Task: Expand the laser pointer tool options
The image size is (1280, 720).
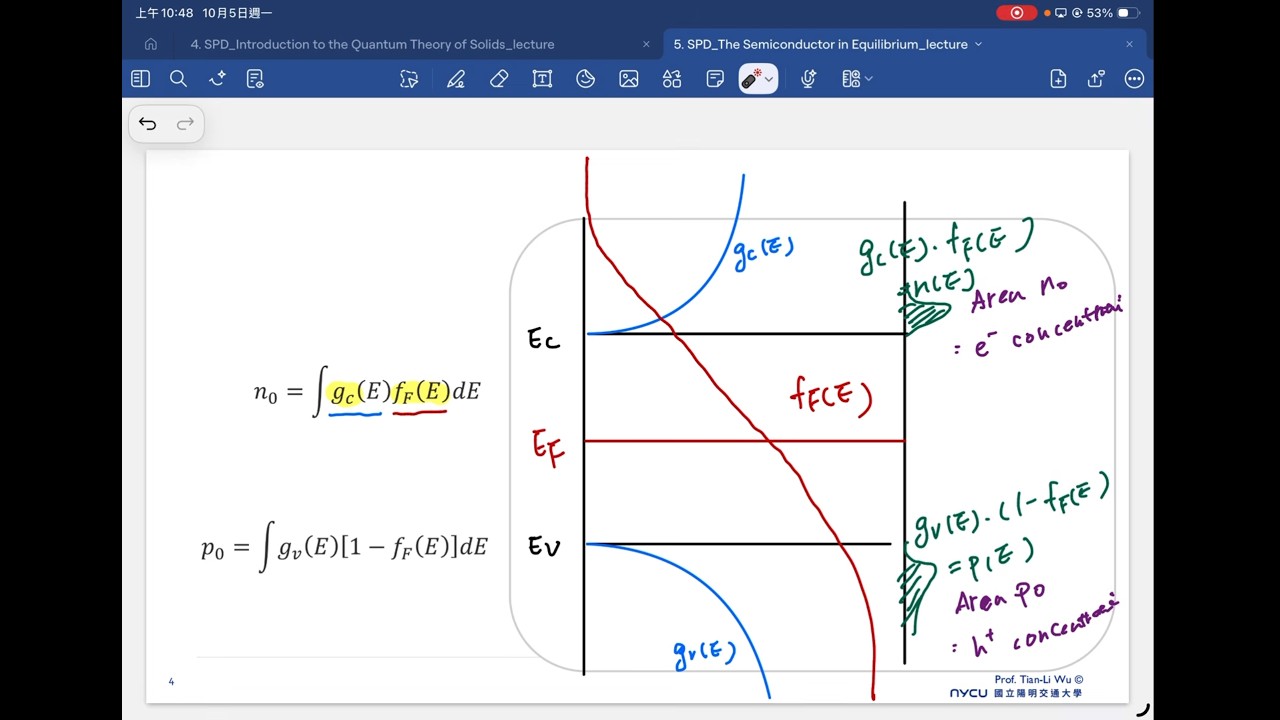Action: 769,79
